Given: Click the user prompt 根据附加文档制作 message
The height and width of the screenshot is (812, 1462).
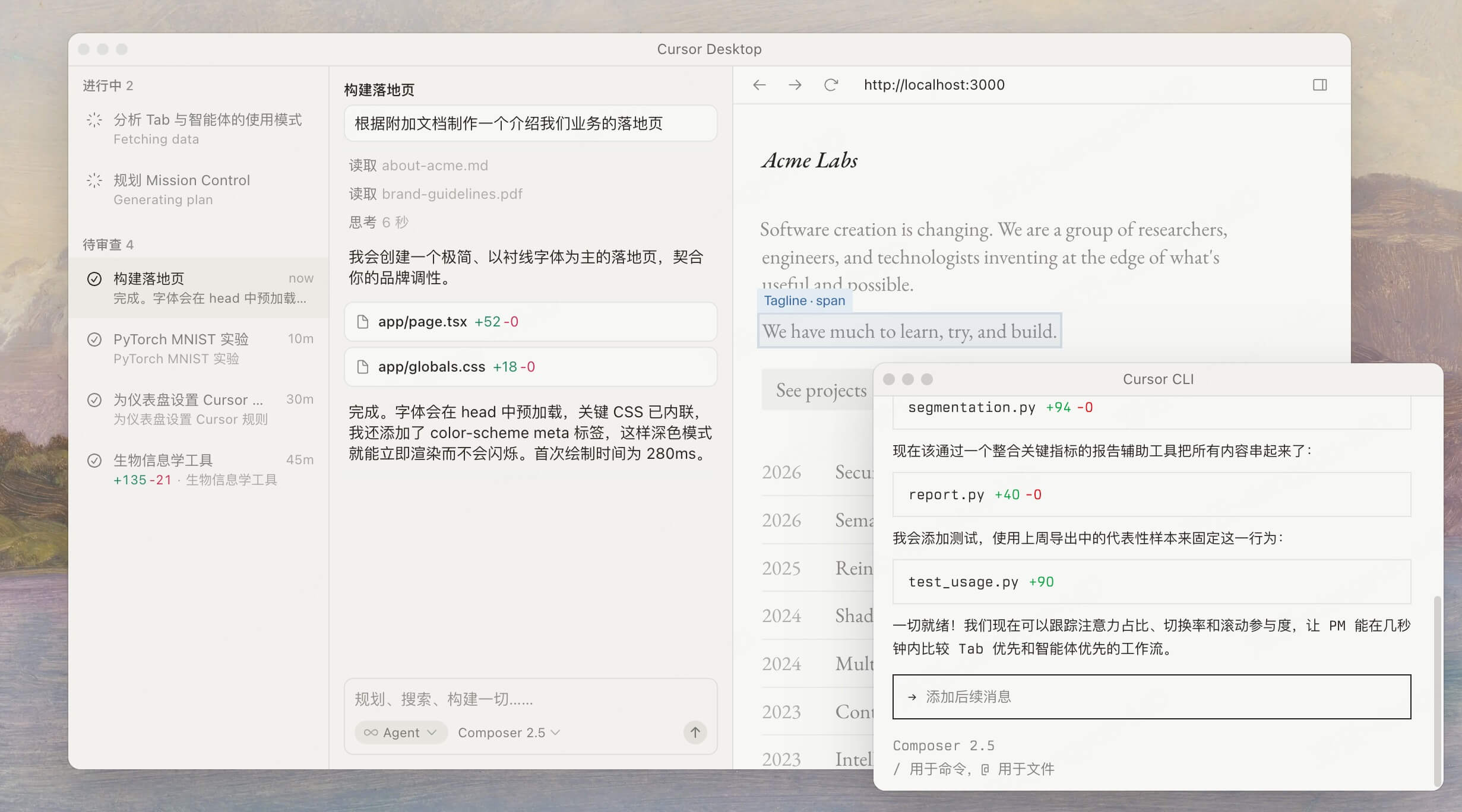Looking at the screenshot, I should 530,123.
